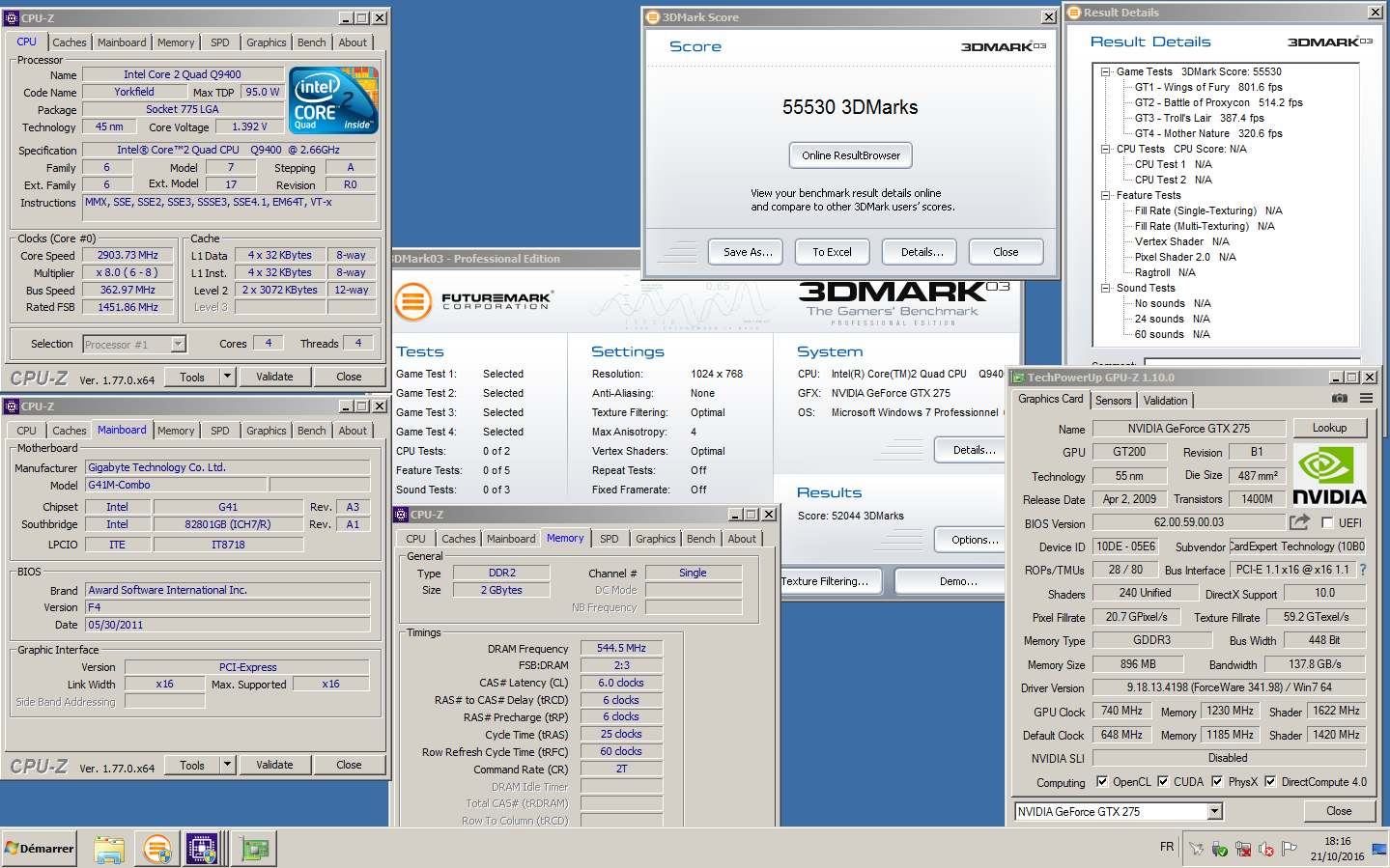The width and height of the screenshot is (1390, 868).
Task: Click the show desktop icon beside the clock
Action: click(x=1379, y=850)
